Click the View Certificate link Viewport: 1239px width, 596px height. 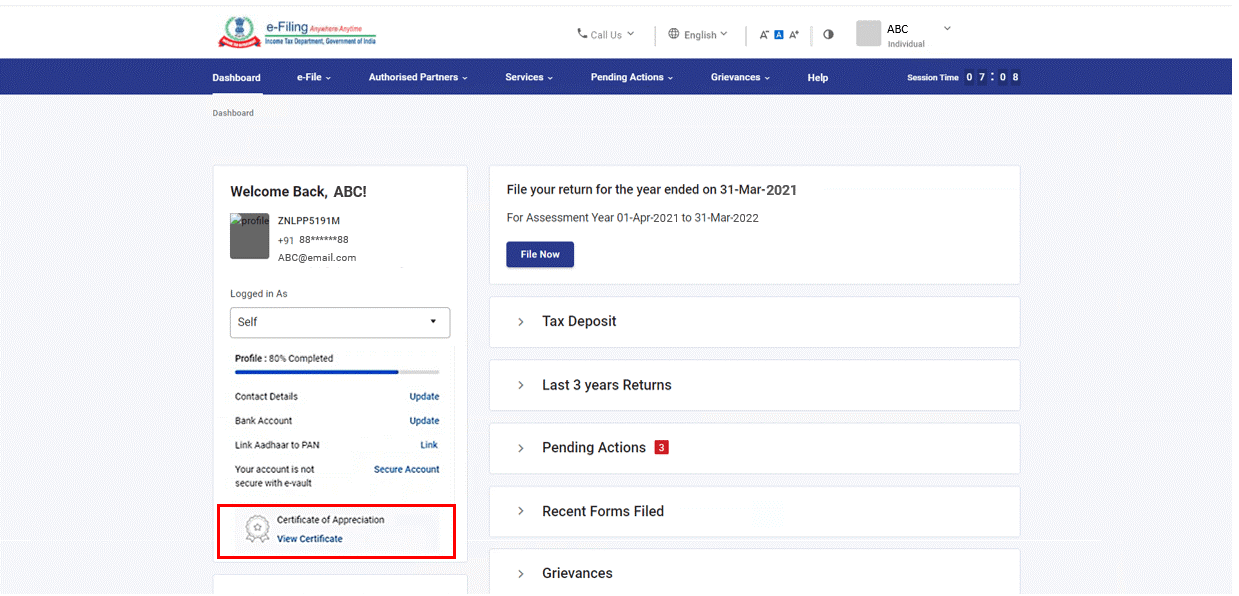click(310, 539)
